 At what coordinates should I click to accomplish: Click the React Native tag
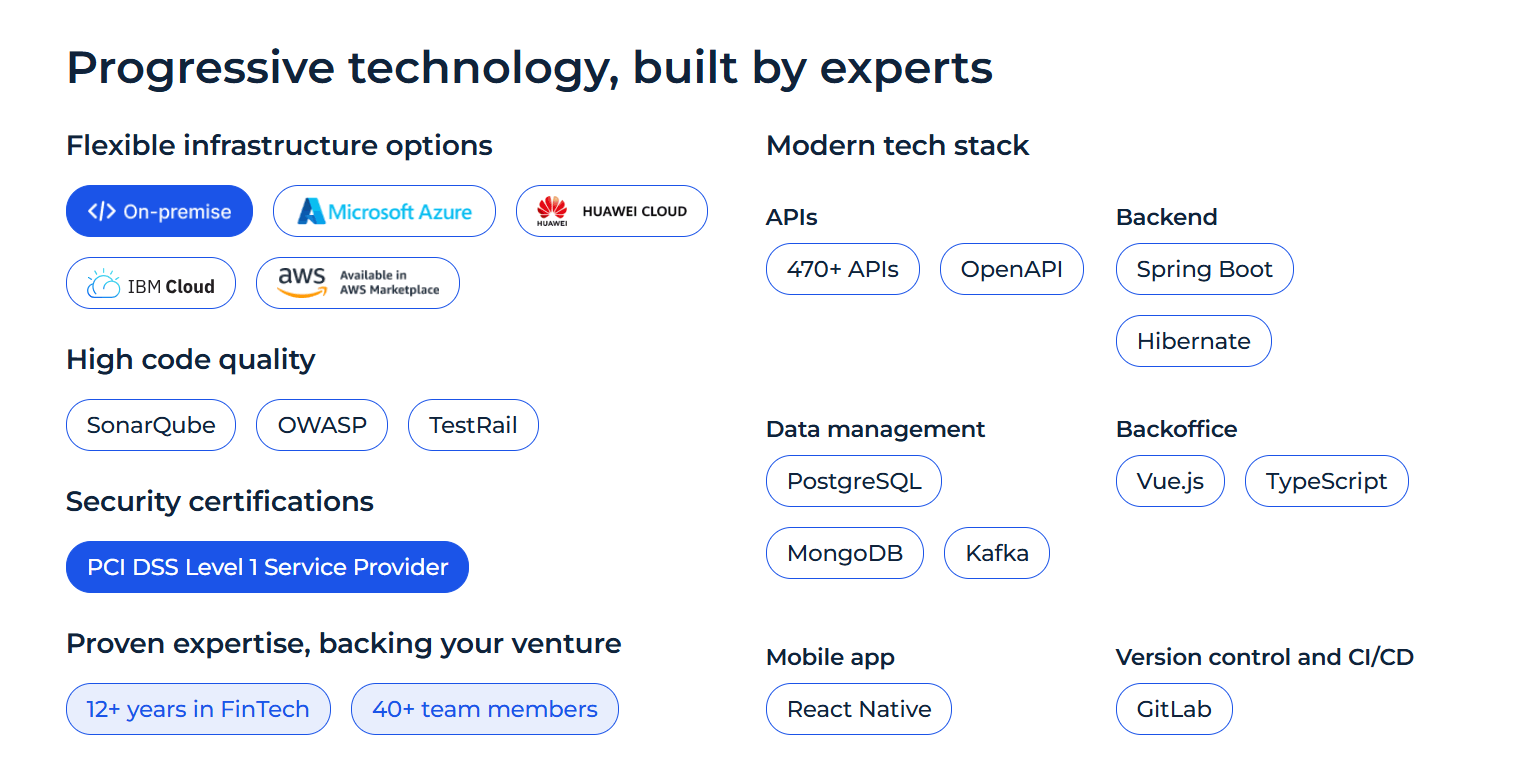[859, 709]
